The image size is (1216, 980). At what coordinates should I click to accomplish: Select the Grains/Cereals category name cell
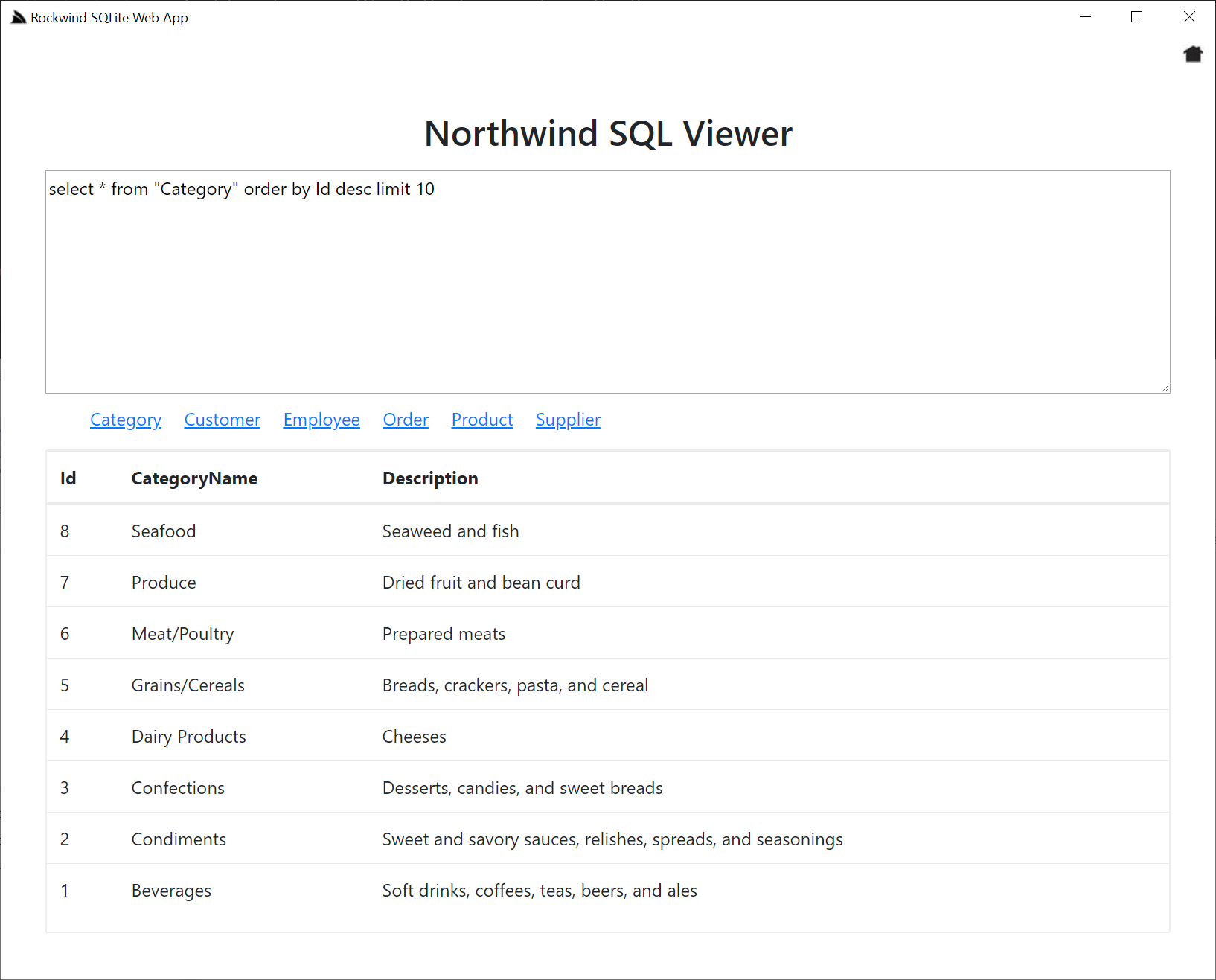tap(188, 685)
